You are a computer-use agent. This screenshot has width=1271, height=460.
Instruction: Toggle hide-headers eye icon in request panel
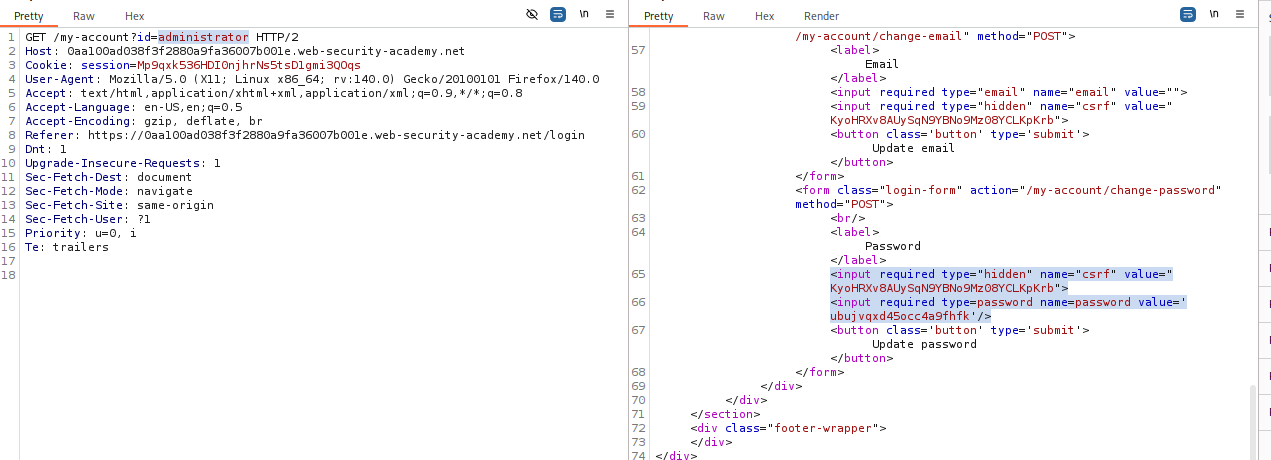(x=533, y=15)
